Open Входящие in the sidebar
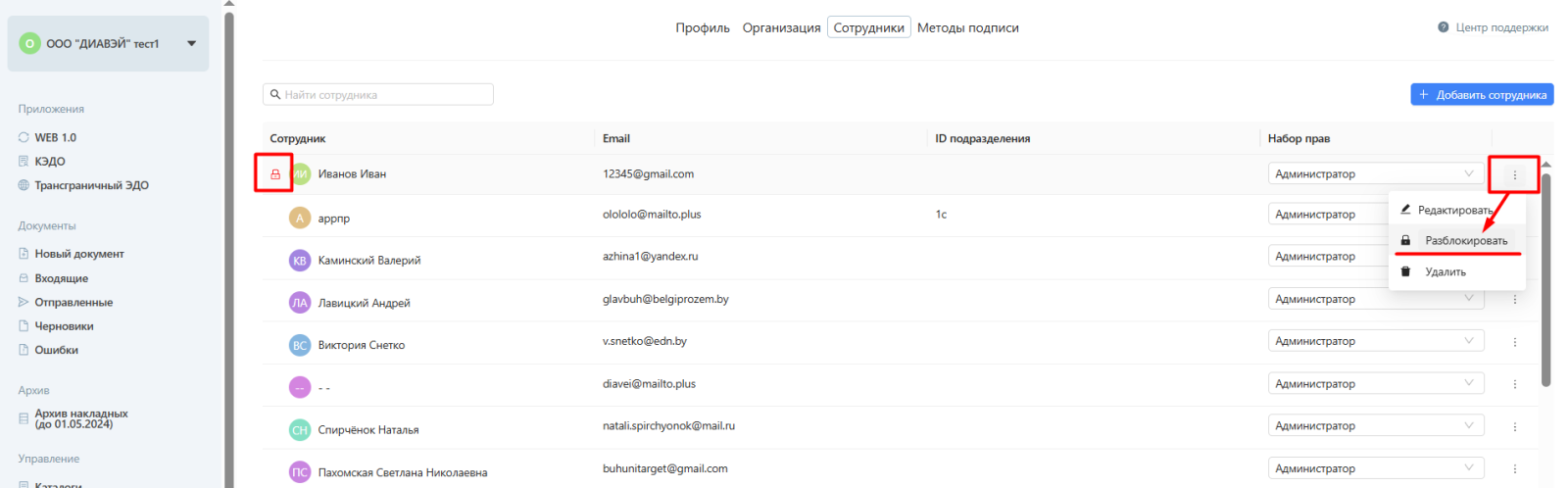This screenshot has height=488, width=1568. 61,278
